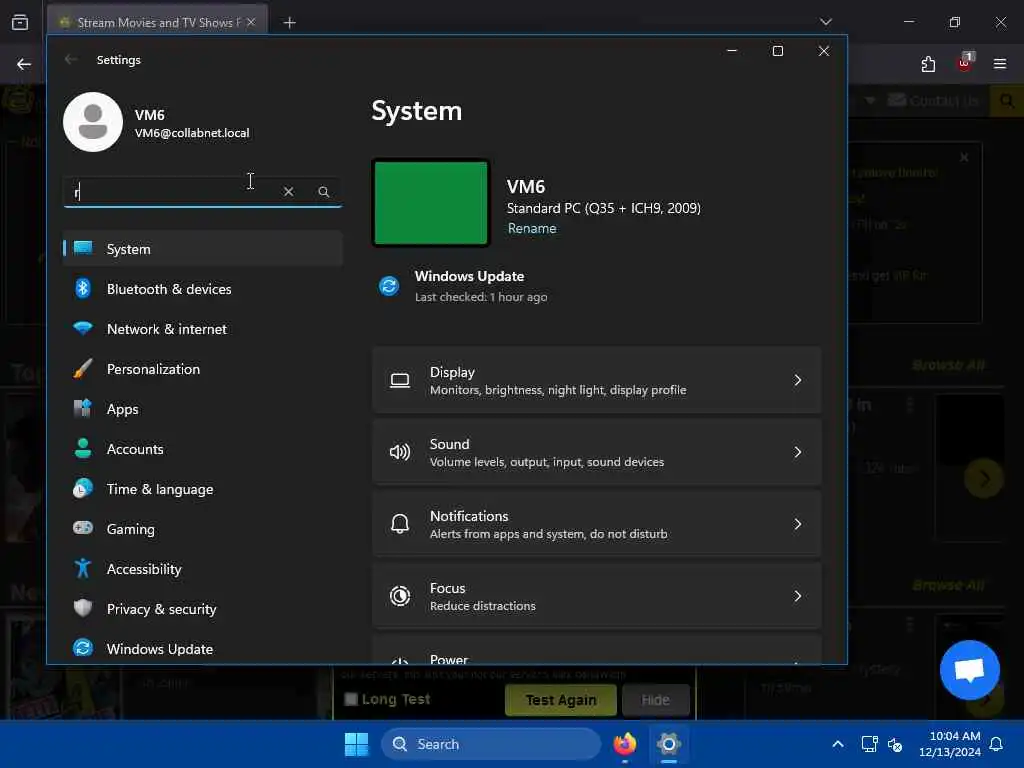This screenshot has width=1024, height=768.
Task: Click the green desktop thumbnail preview
Action: click(x=431, y=203)
